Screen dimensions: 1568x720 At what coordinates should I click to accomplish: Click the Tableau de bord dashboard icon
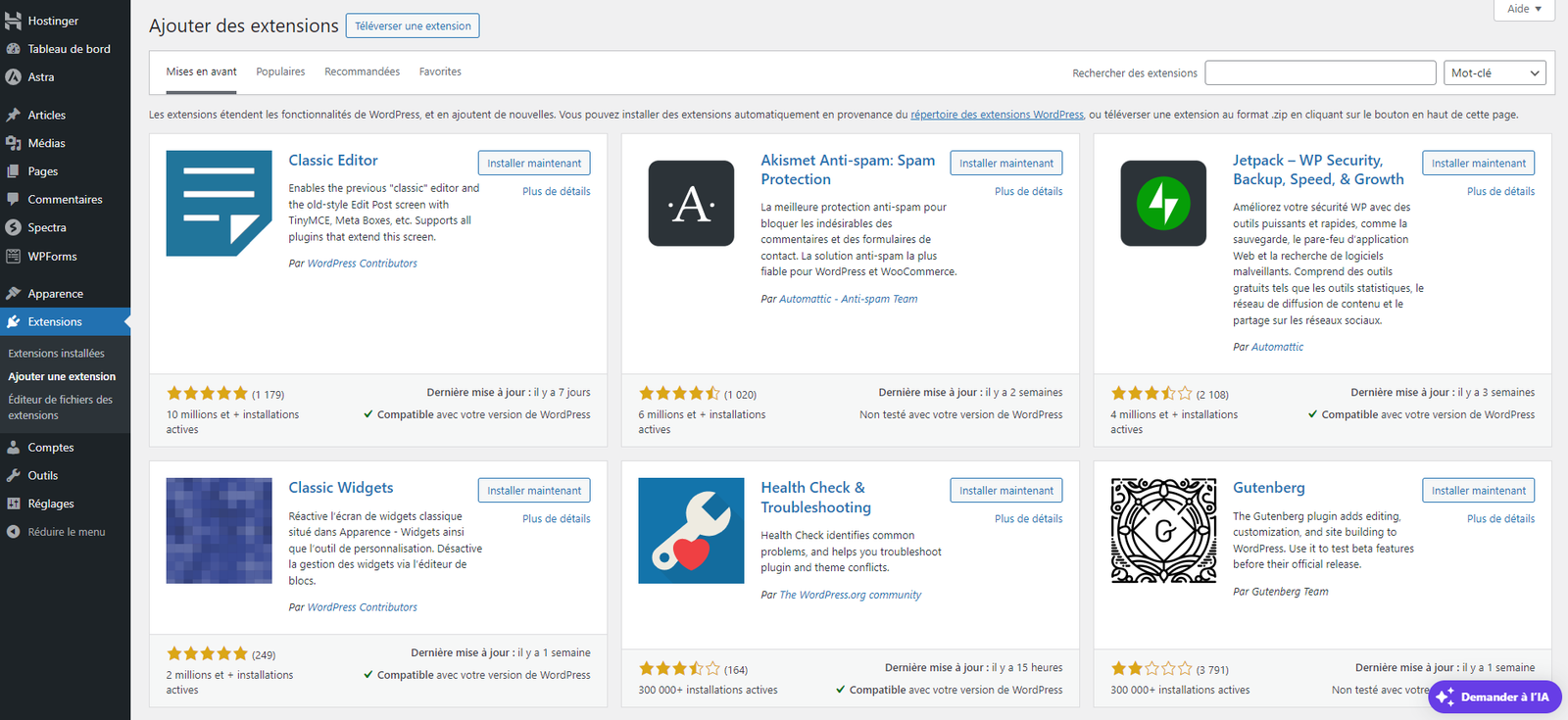click(x=13, y=49)
